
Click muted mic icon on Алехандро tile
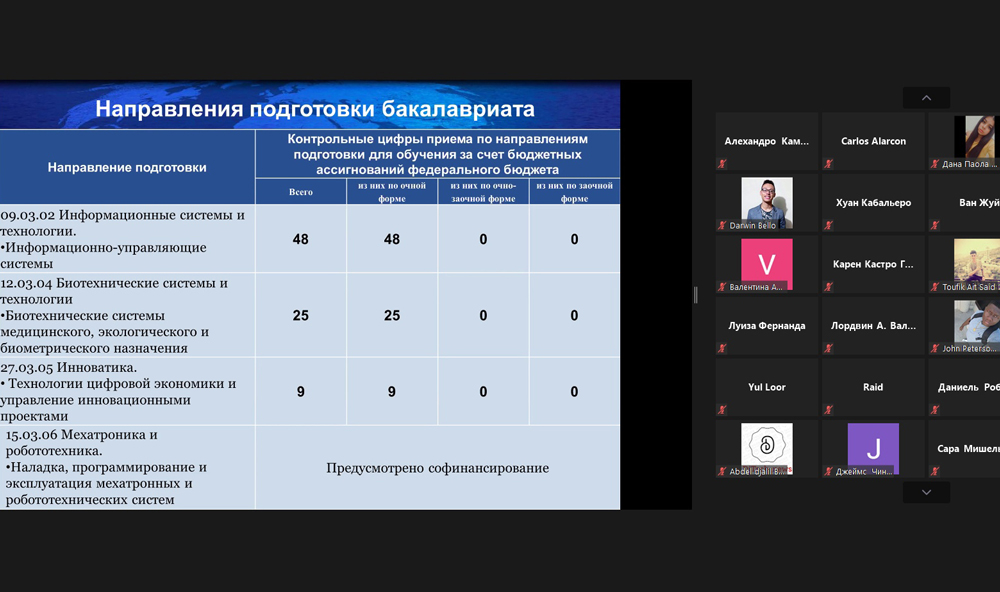click(721, 163)
